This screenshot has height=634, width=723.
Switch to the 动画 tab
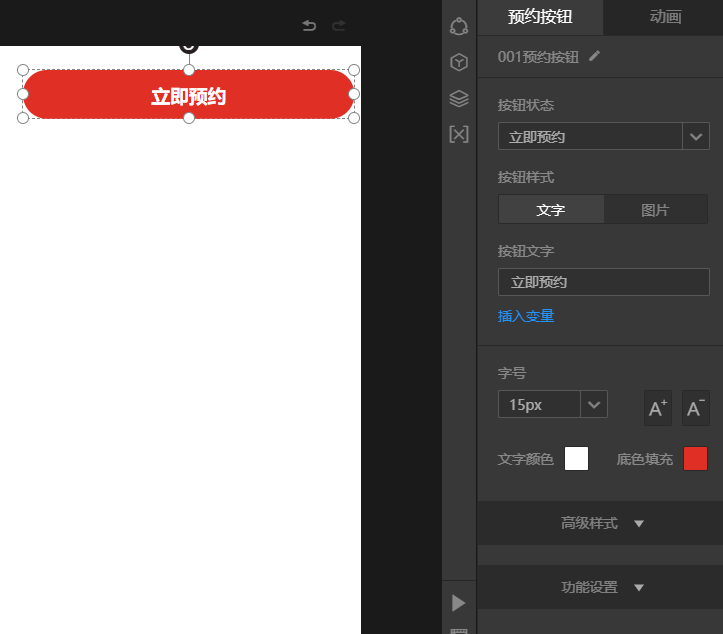(665, 17)
